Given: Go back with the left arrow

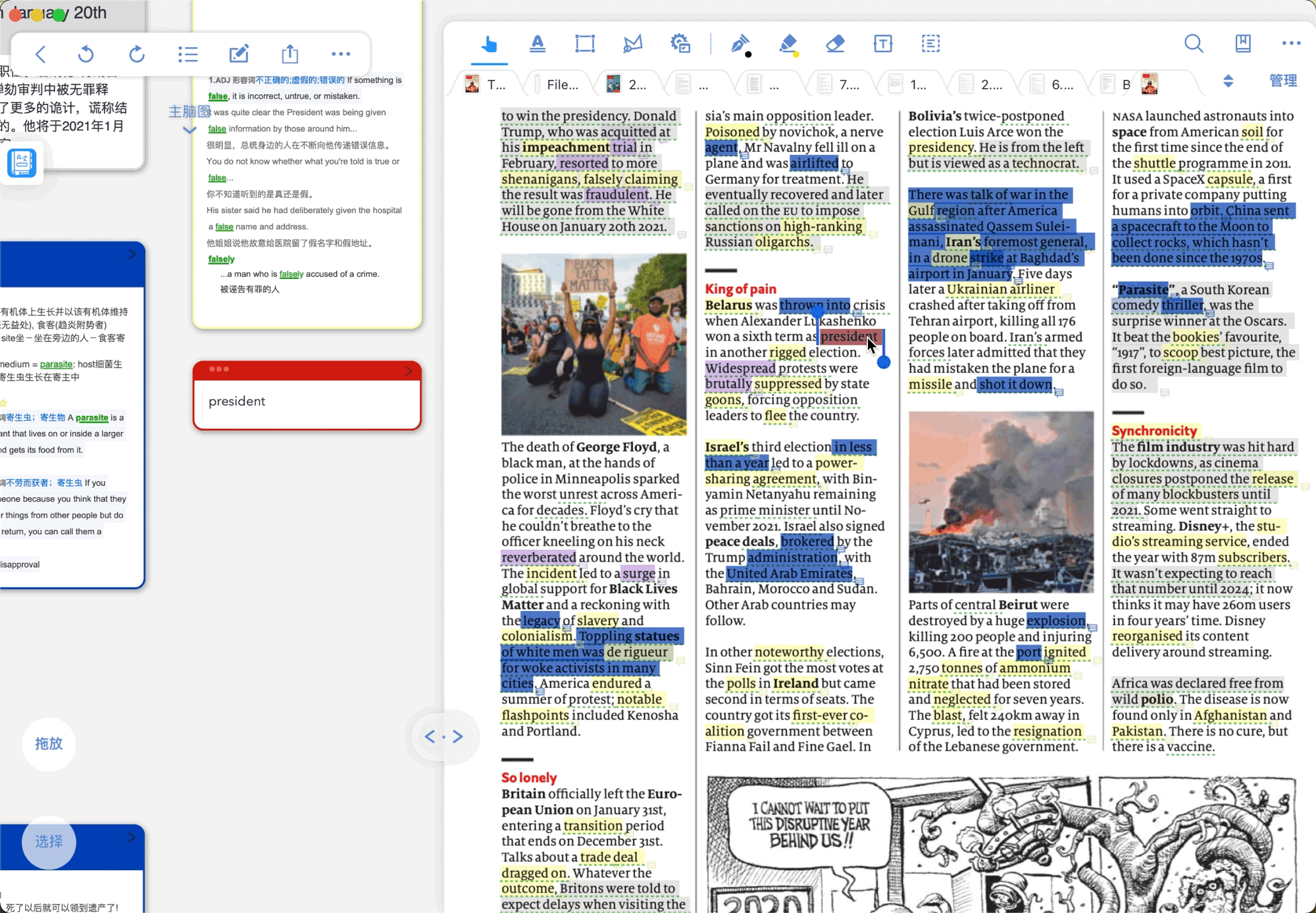Looking at the screenshot, I should (41, 54).
